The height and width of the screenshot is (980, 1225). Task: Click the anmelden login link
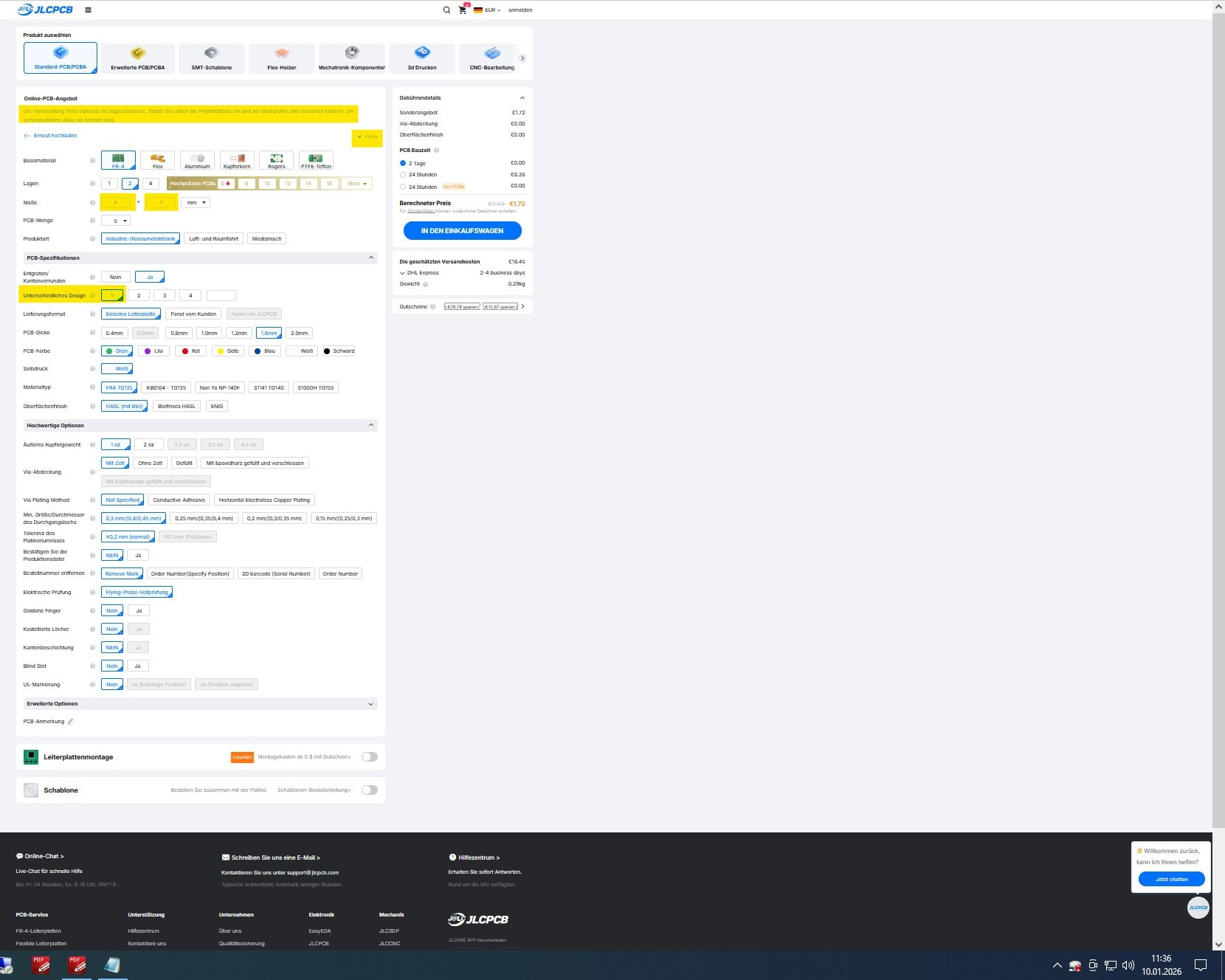click(520, 10)
